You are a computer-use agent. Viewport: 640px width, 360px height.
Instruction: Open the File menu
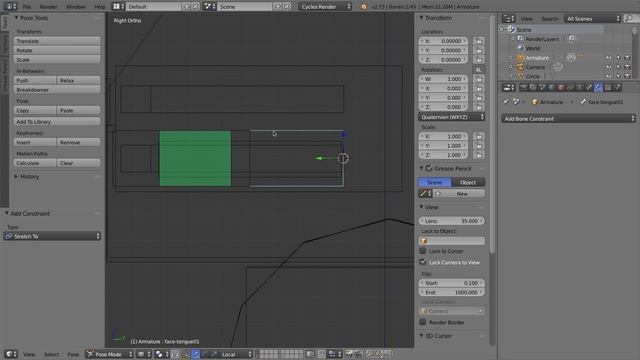tap(27, 7)
